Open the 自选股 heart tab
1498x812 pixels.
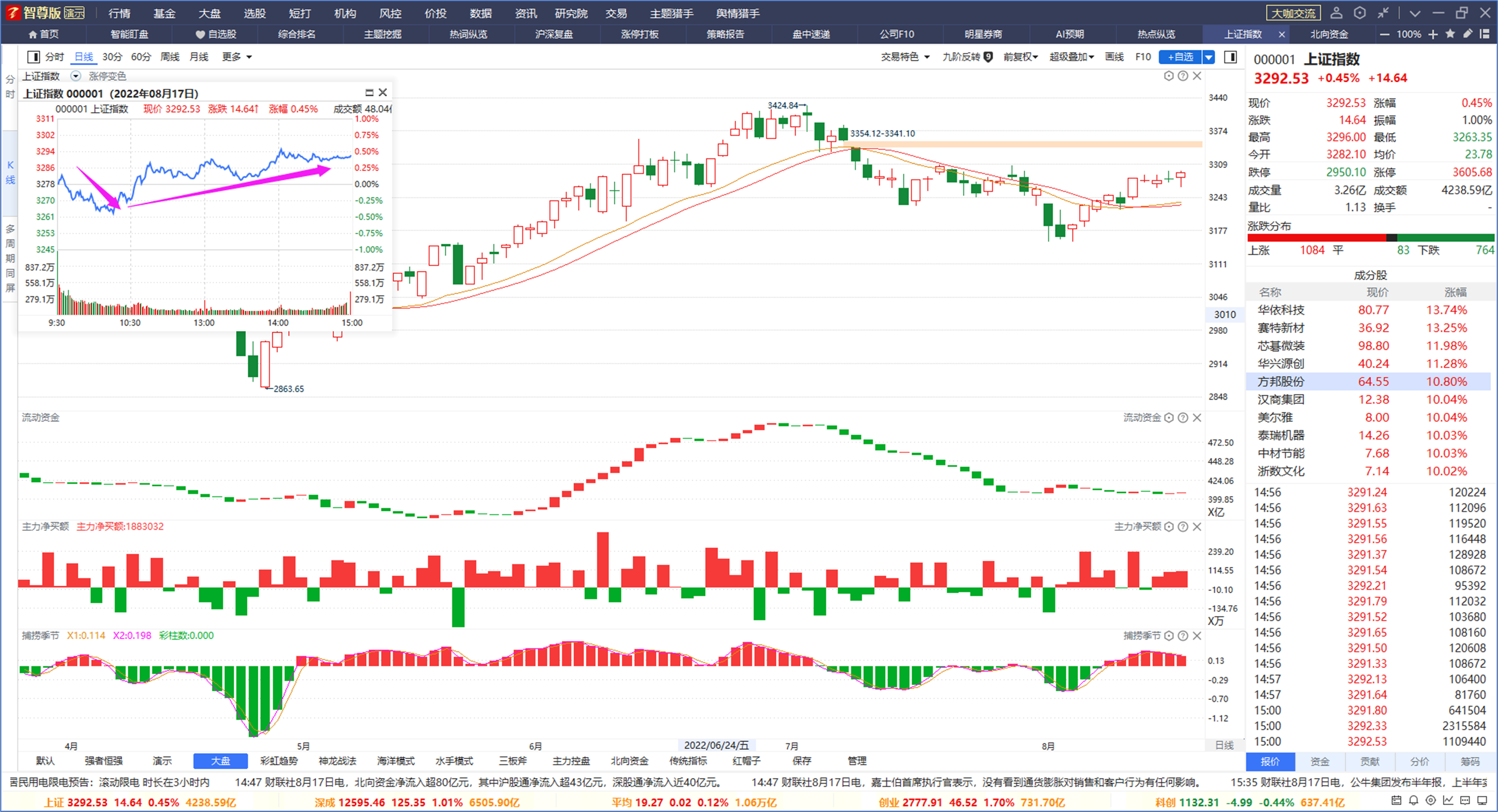pos(216,34)
